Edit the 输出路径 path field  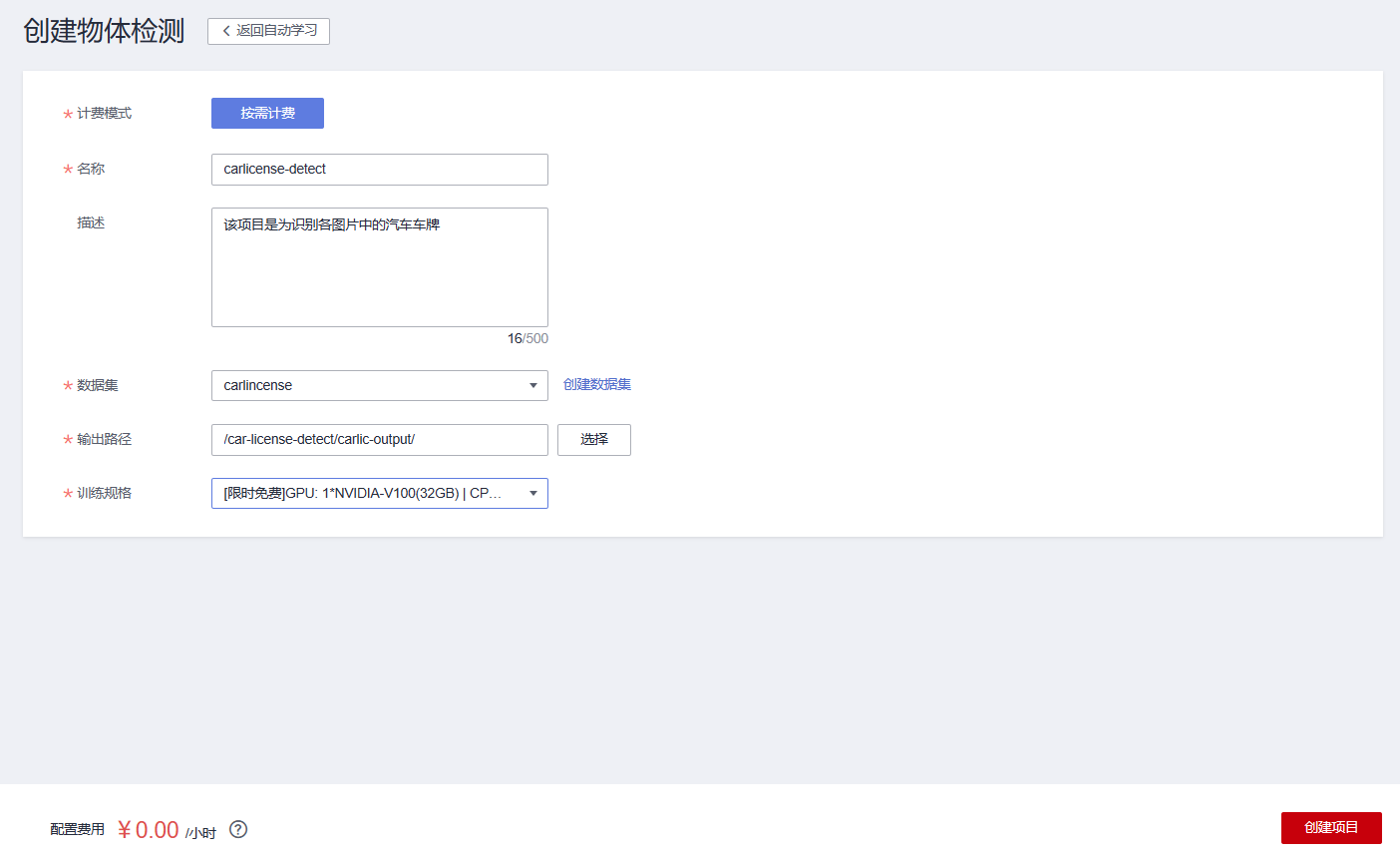tap(379, 440)
